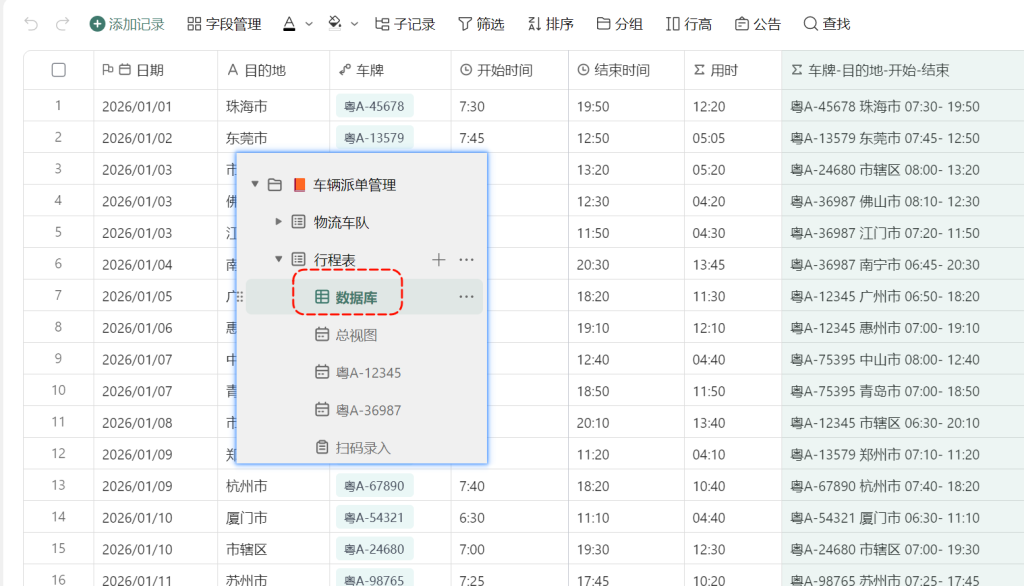Click plate tag 粤A-67890 in row 13

374,486
